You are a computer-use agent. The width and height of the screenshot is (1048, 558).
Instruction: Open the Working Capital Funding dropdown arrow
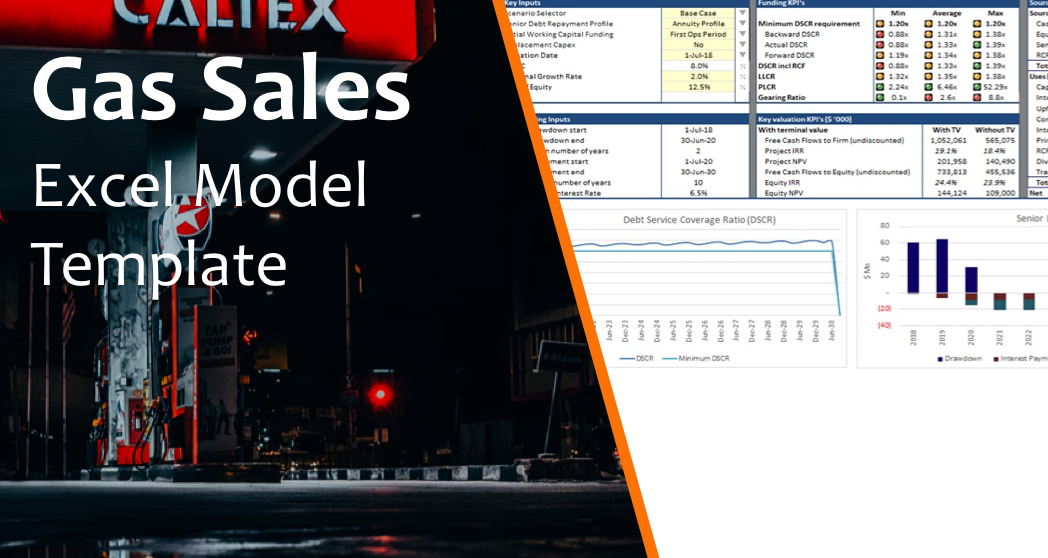(743, 34)
